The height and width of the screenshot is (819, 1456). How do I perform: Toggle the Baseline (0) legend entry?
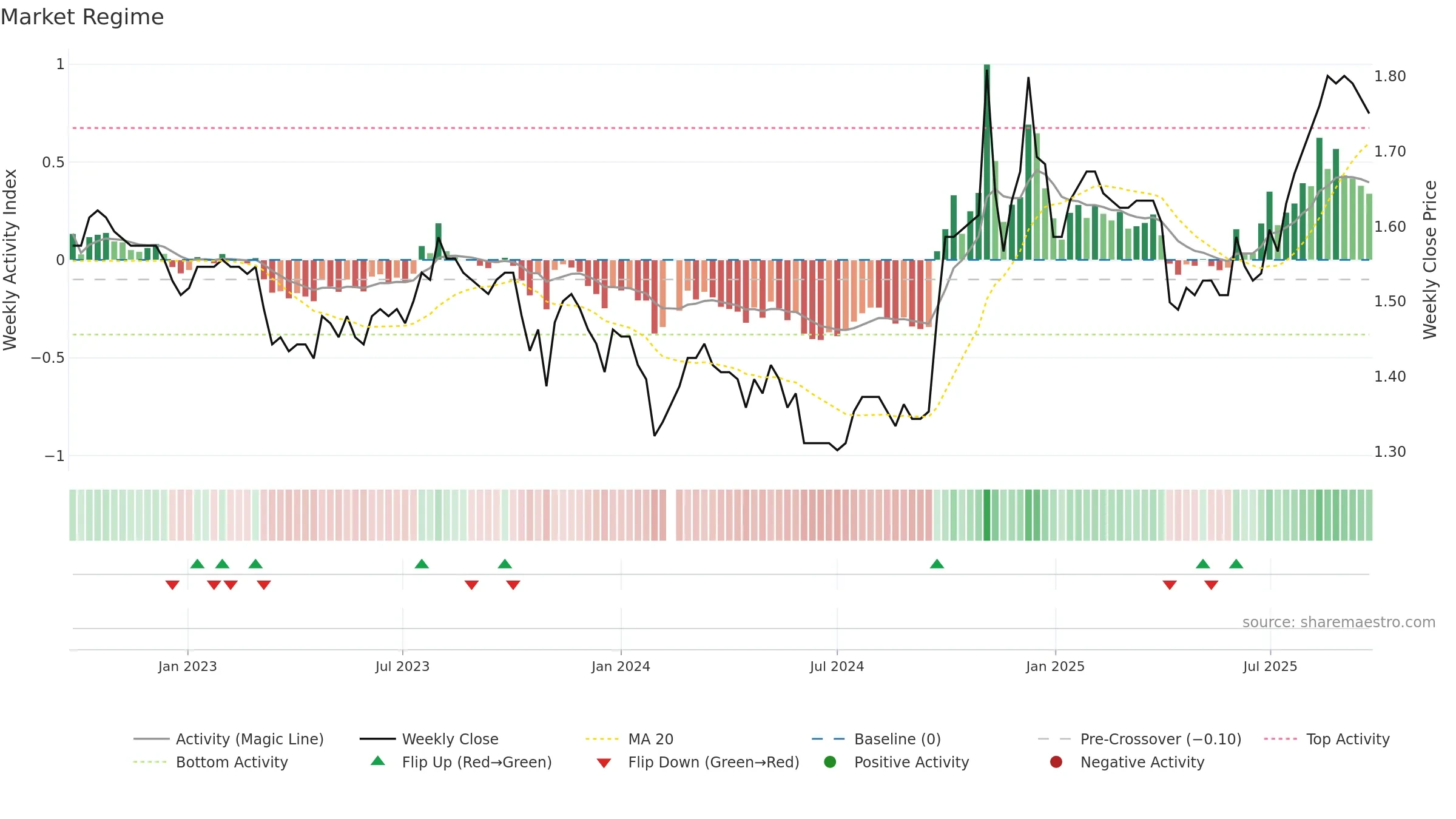(876, 739)
